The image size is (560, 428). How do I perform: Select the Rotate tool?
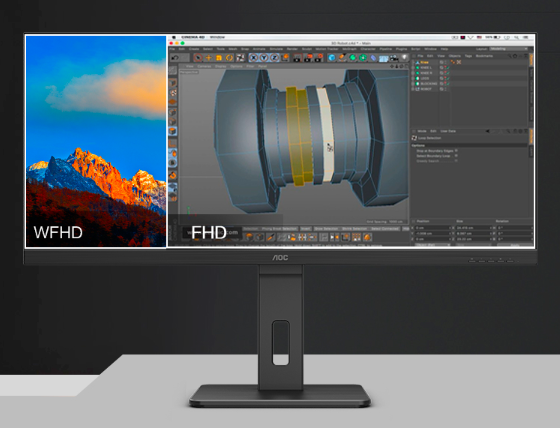point(229,58)
